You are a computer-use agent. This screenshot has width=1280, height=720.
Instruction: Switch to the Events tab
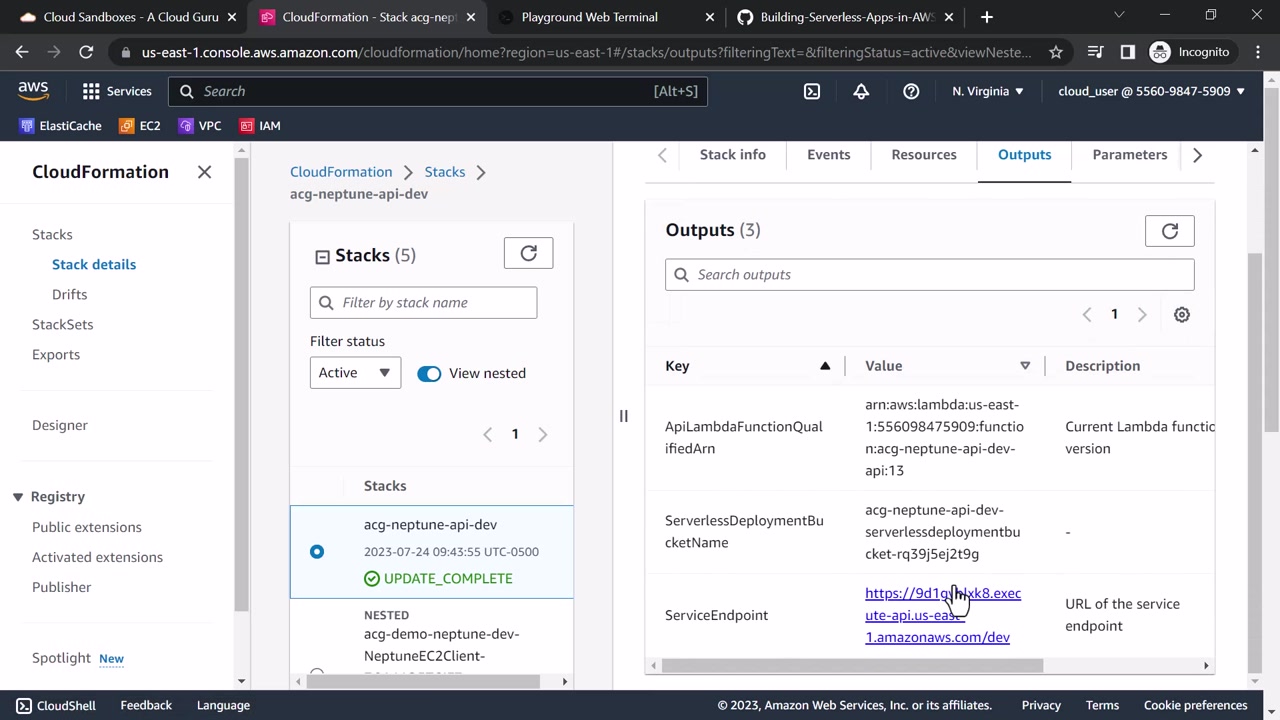(829, 155)
